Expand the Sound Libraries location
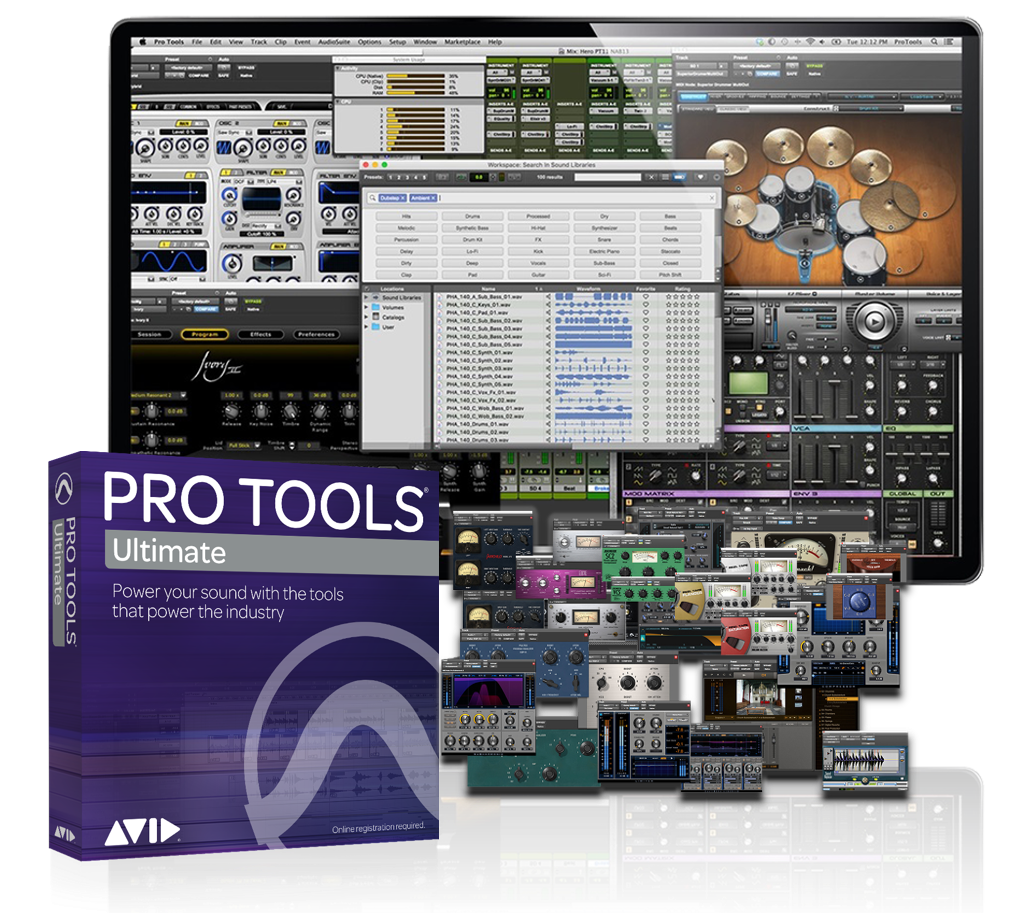 [x=367, y=298]
